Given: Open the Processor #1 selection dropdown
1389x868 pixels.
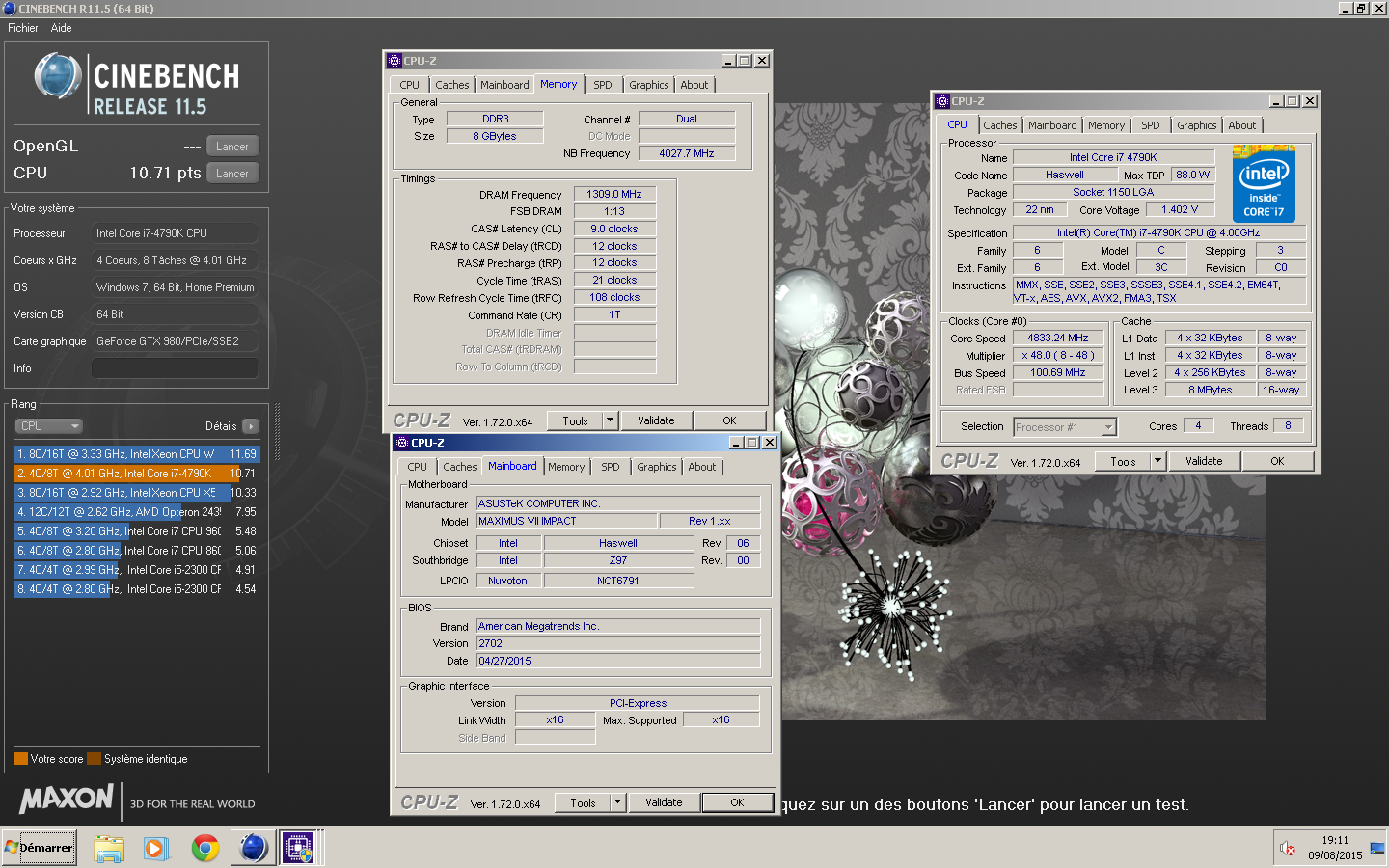Looking at the screenshot, I should coord(1065,427).
